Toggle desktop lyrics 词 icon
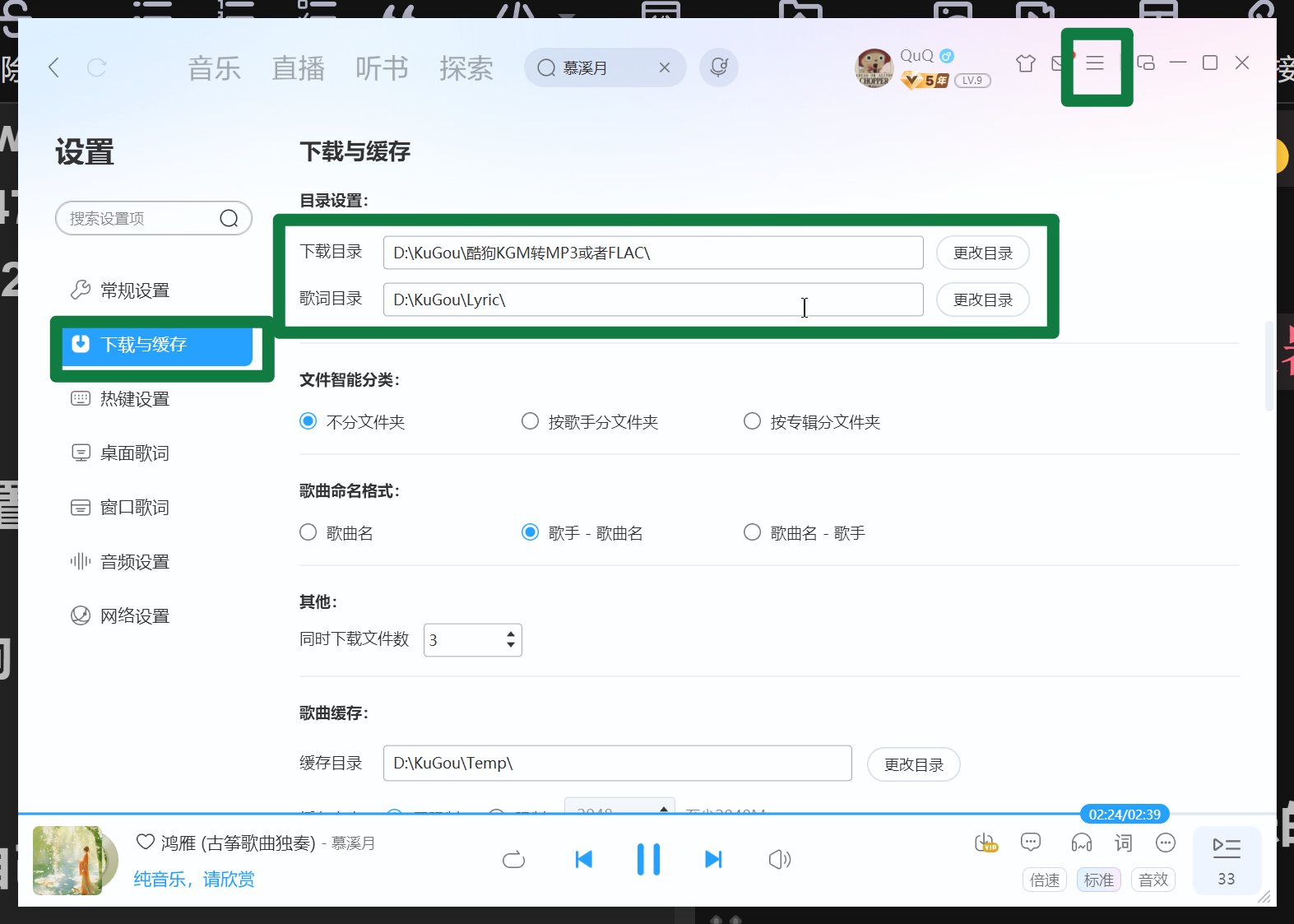The image size is (1294, 924). click(1124, 842)
